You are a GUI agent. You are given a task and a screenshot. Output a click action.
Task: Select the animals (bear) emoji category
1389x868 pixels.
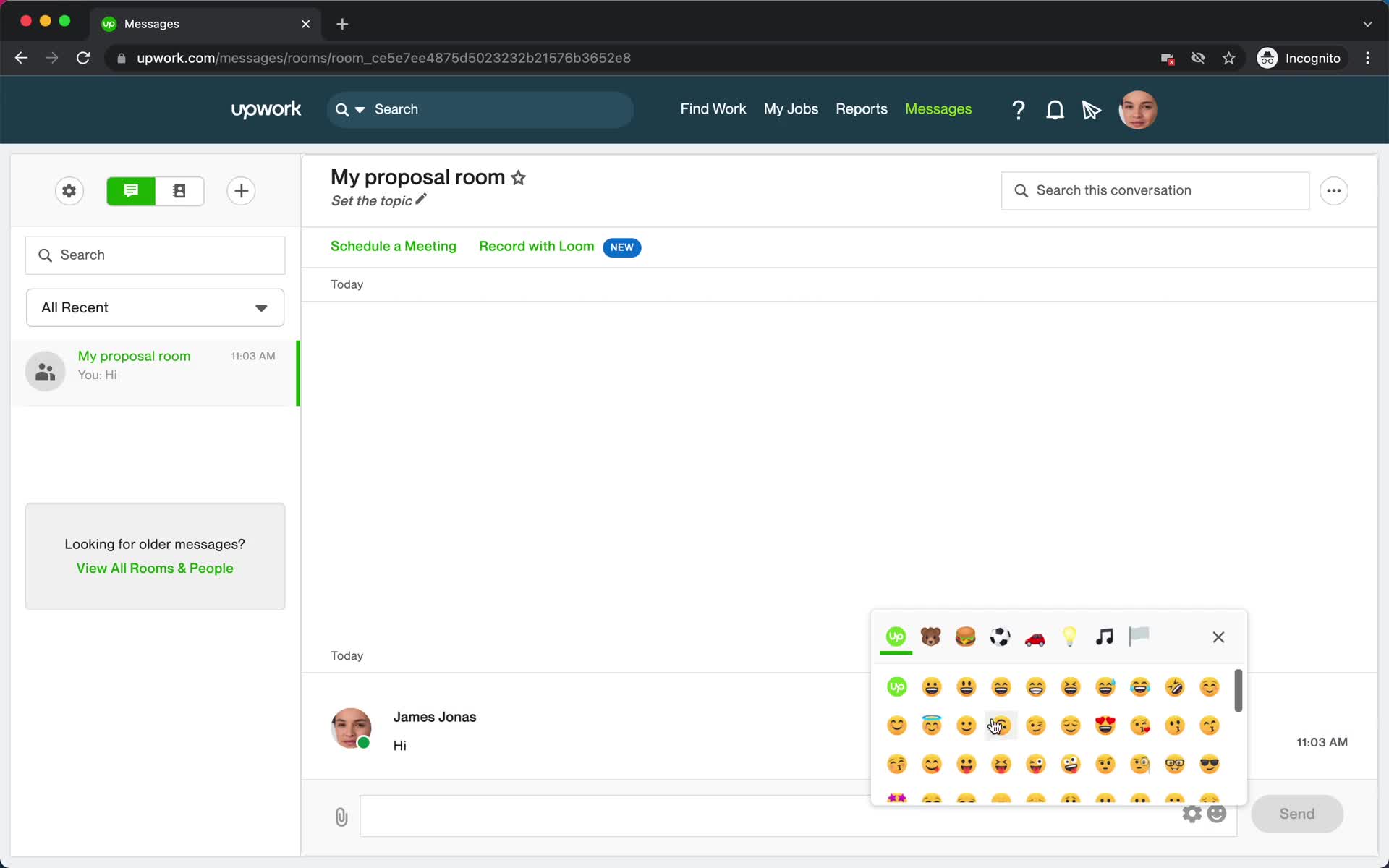point(931,637)
